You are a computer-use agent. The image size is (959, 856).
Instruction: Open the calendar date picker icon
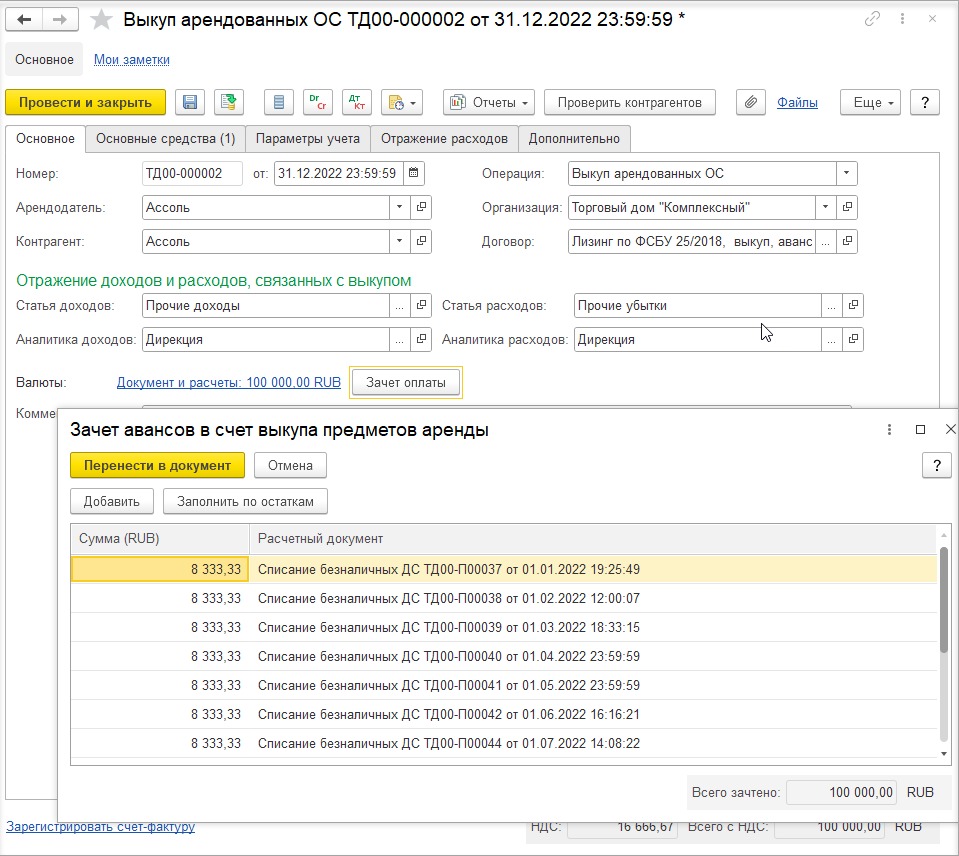(x=413, y=173)
